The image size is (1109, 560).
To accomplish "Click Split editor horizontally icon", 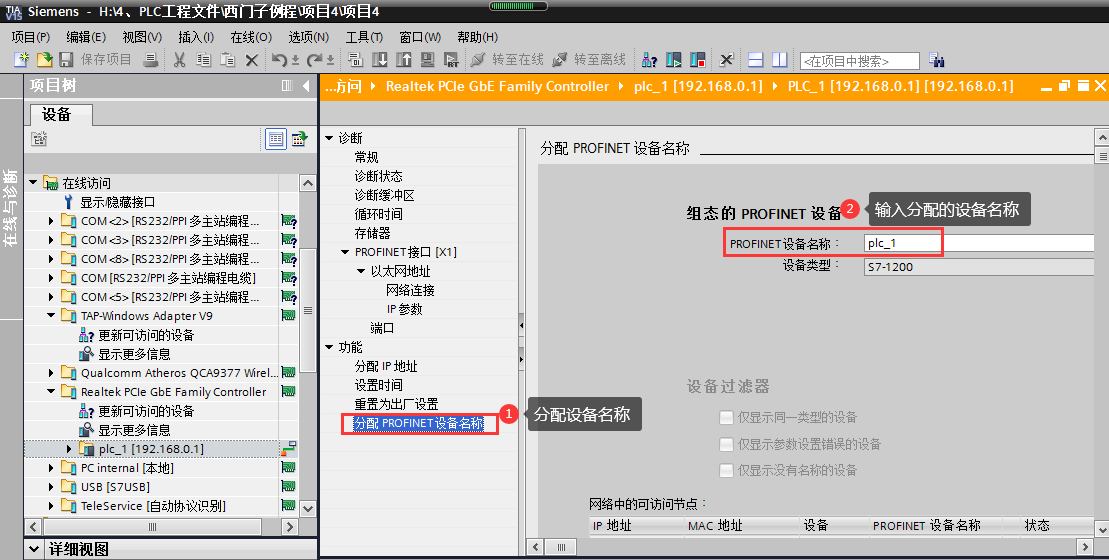I will click(x=756, y=60).
